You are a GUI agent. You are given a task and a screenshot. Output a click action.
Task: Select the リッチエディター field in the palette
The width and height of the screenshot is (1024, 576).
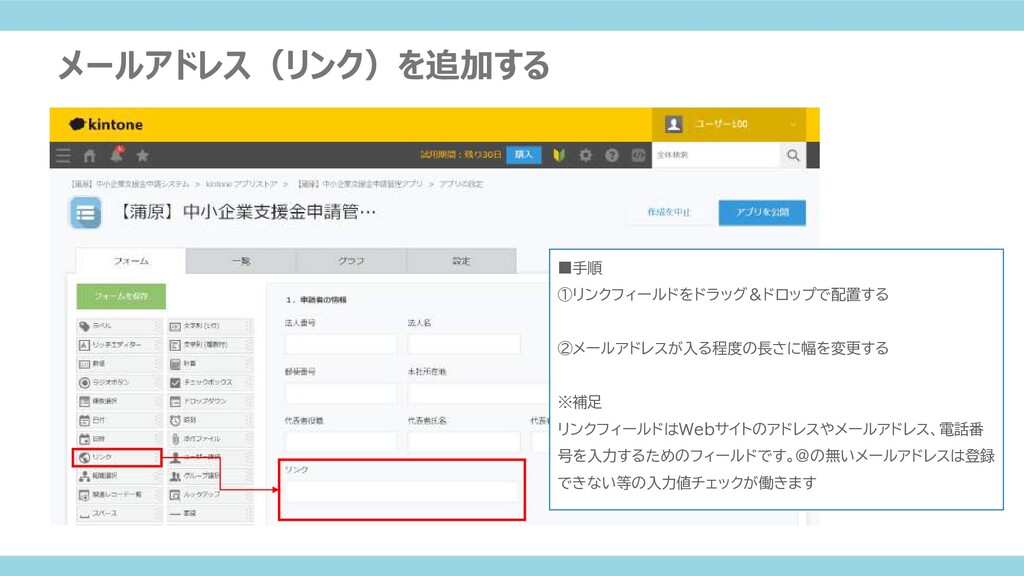[x=118, y=345]
